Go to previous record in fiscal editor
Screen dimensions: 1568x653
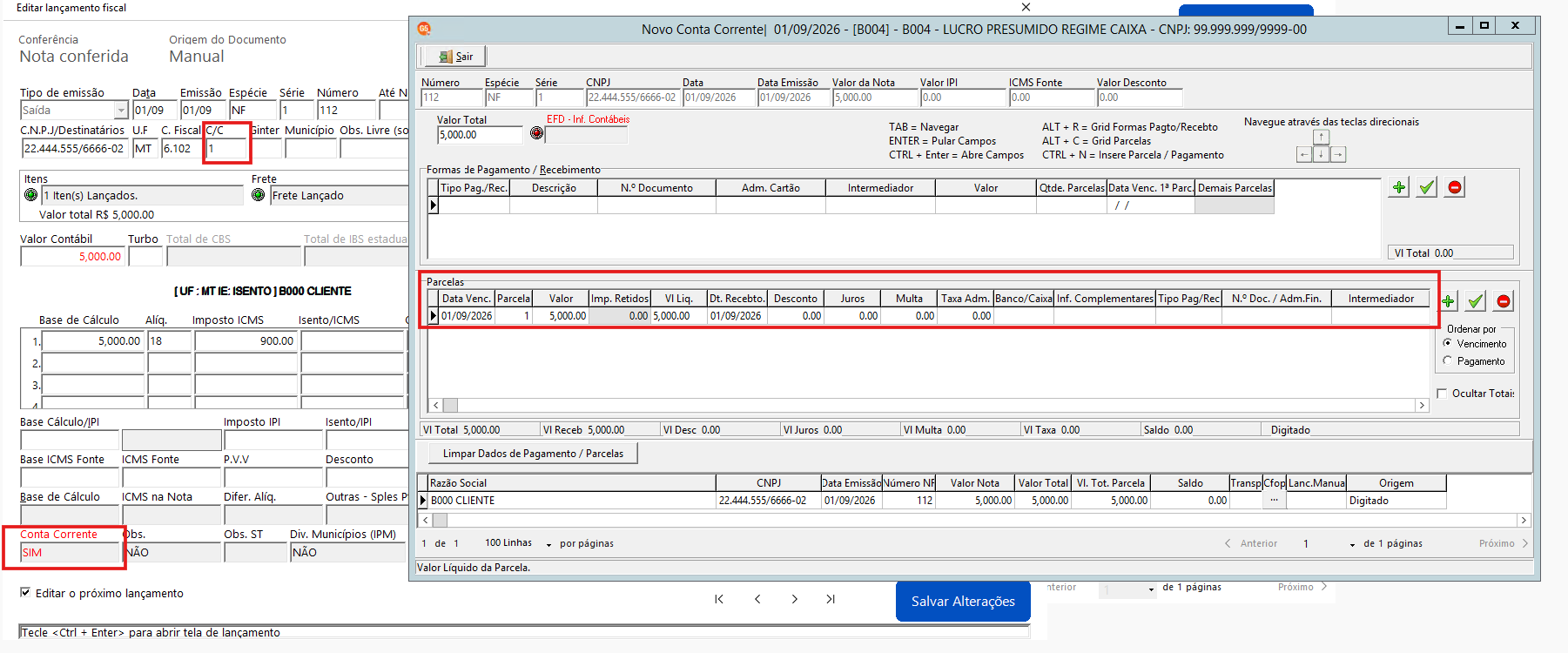[757, 599]
